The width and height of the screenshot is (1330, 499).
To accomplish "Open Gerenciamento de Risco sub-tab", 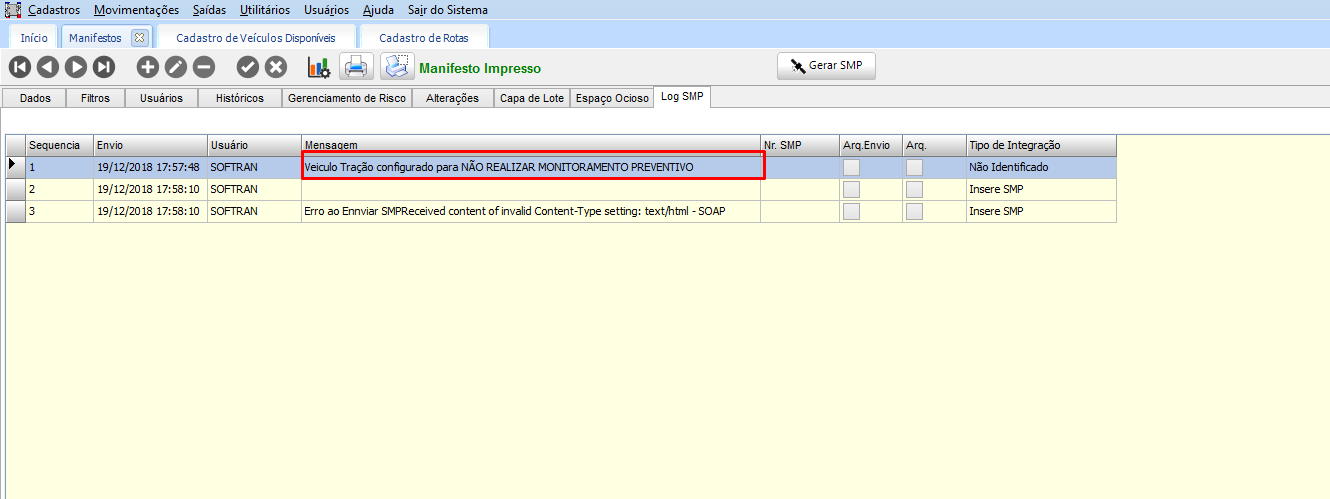I will tap(347, 98).
